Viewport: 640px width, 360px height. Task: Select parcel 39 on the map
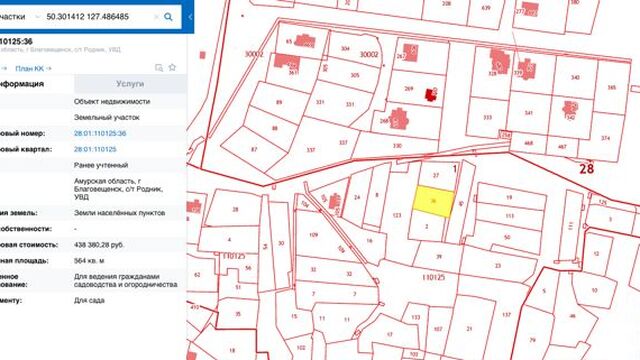pos(439,257)
